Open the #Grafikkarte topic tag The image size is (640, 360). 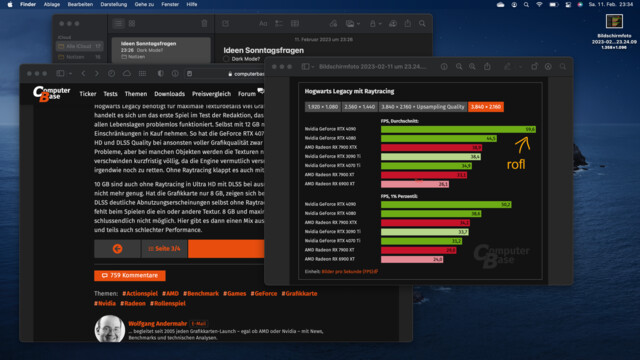(x=299, y=293)
